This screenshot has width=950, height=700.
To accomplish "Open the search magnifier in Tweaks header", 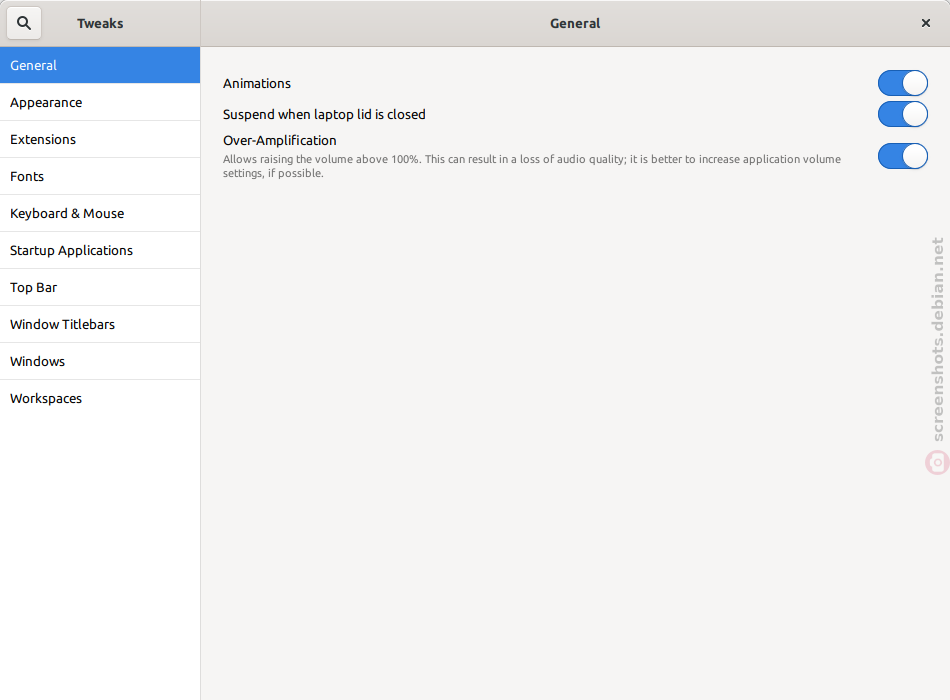I will pos(24,23).
